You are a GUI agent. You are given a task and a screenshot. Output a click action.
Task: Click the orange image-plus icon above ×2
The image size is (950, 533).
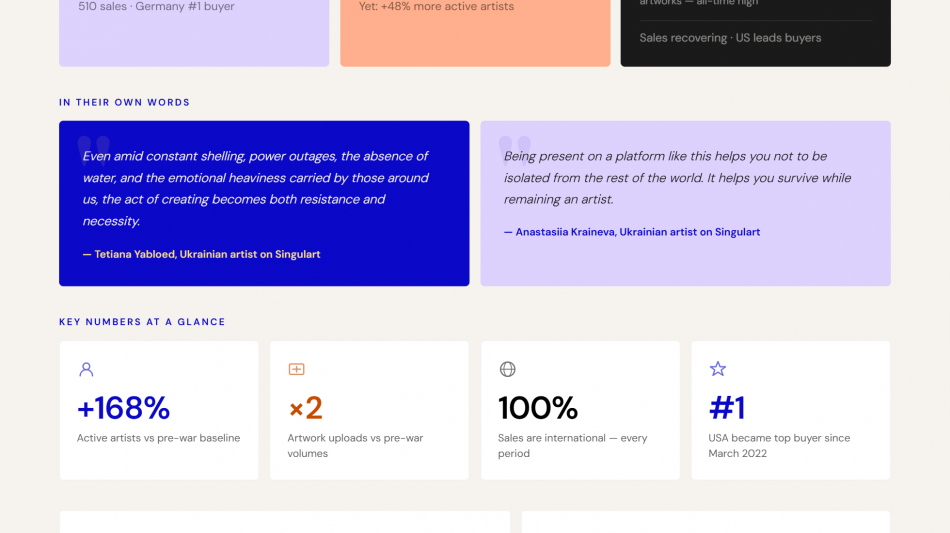point(296,369)
